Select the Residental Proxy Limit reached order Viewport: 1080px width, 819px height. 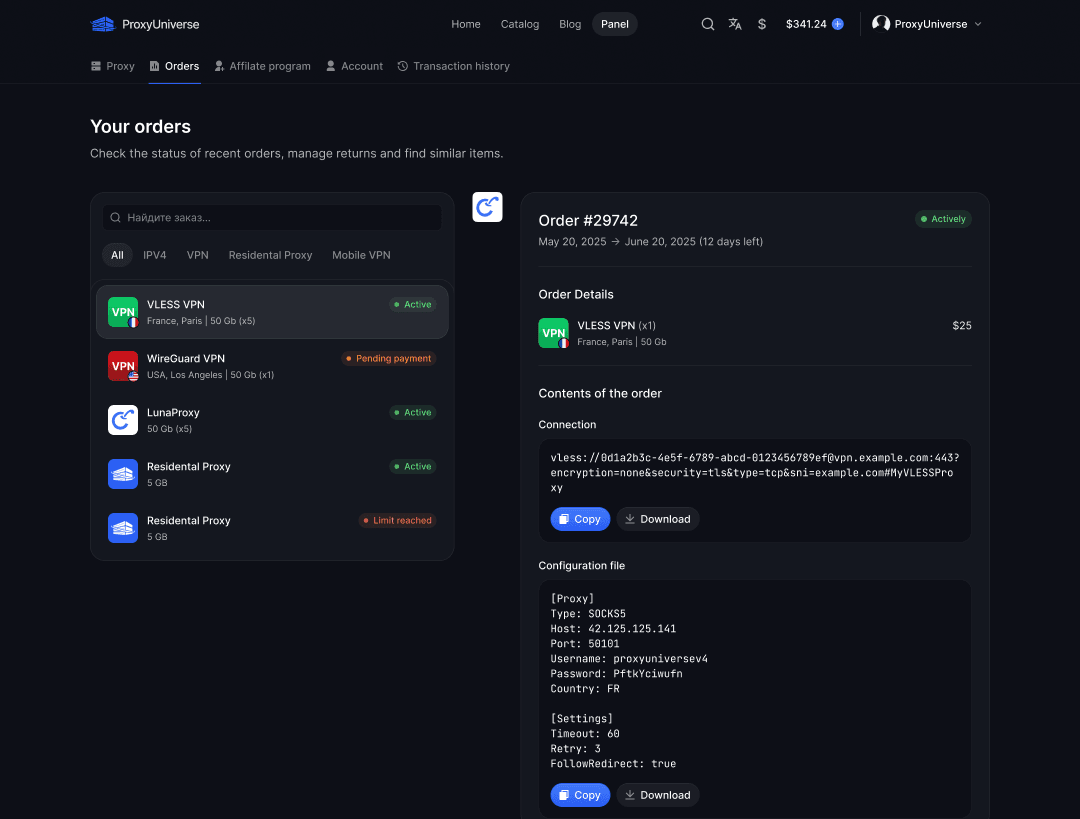(272, 528)
